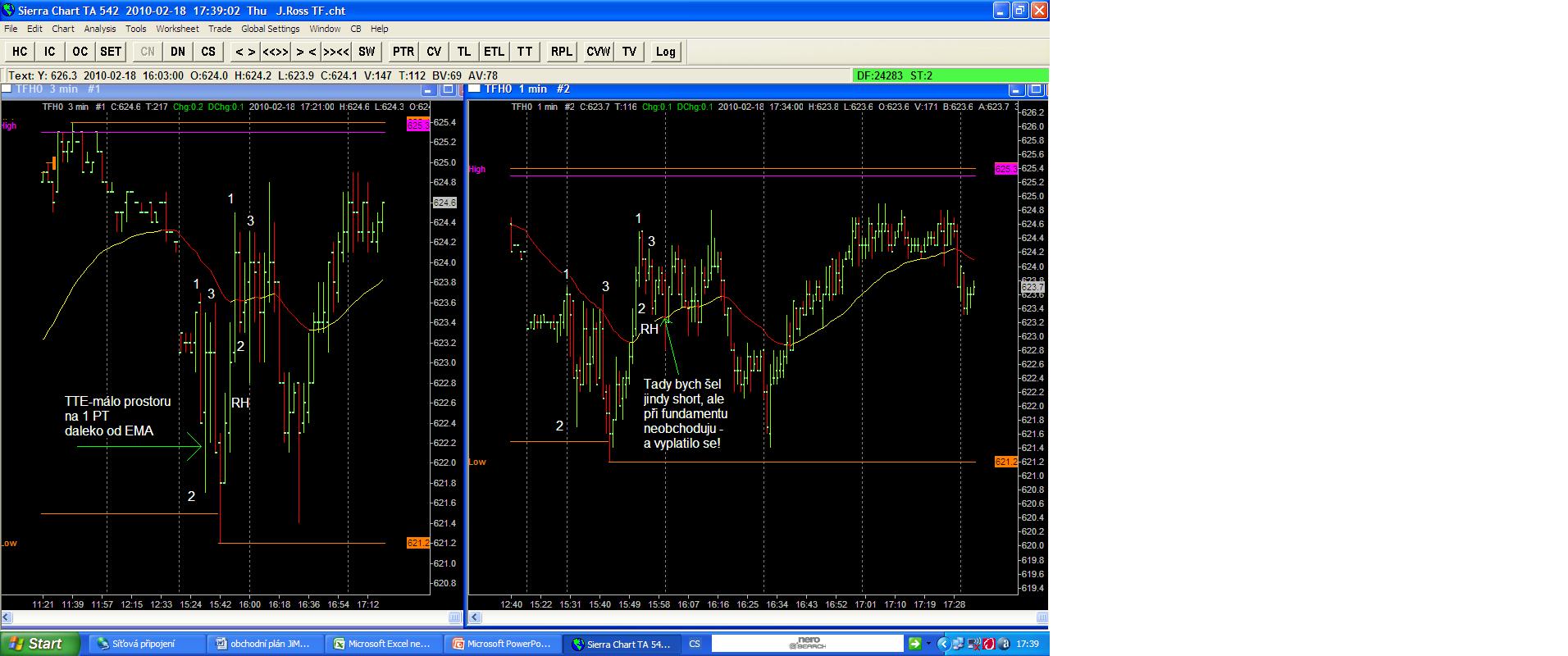Click the Sierra Chart globe title icon
This screenshot has width=1568, height=656.
pos(8,11)
